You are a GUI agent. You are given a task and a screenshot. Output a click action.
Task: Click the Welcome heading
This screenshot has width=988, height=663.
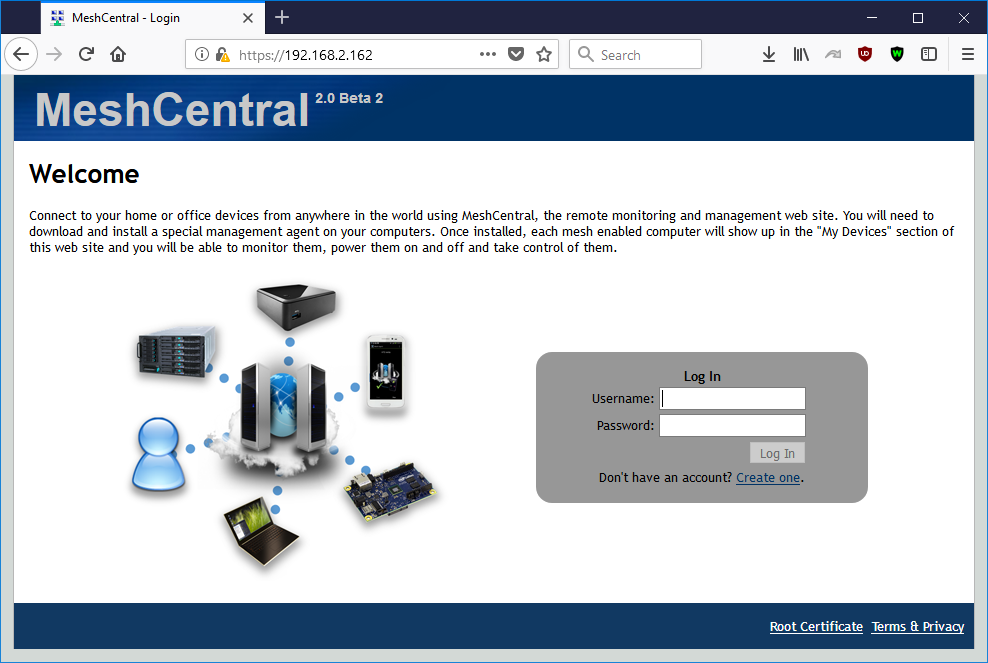click(84, 174)
